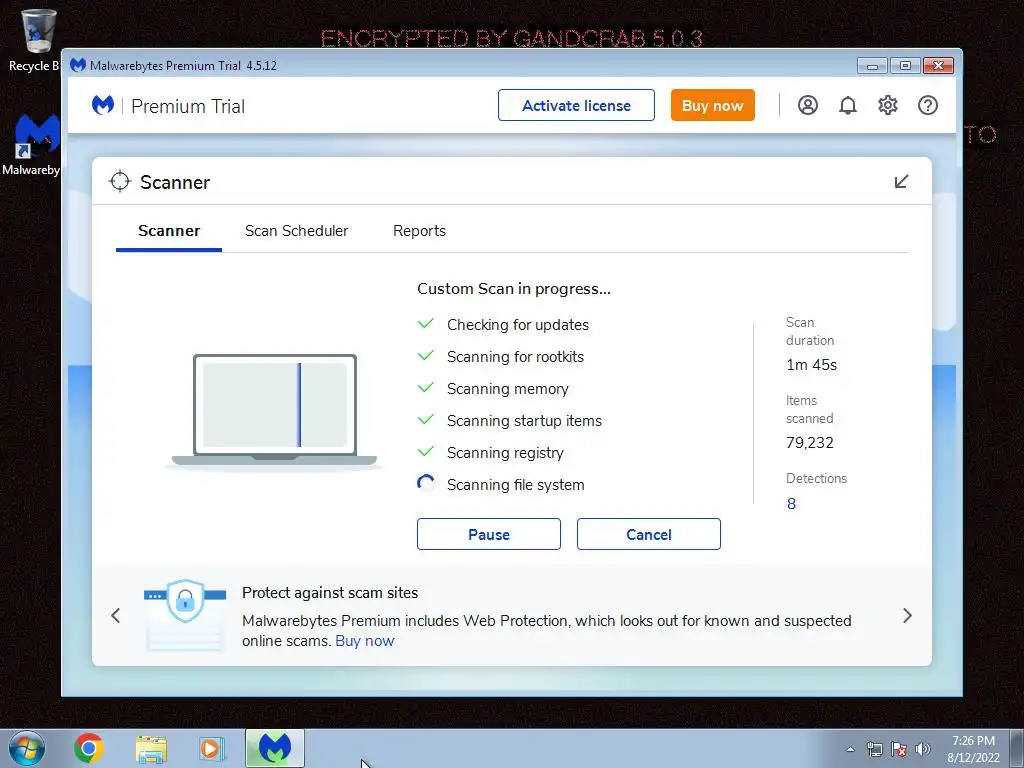Open the network tray icon
This screenshot has width=1024, height=768.
coord(874,750)
